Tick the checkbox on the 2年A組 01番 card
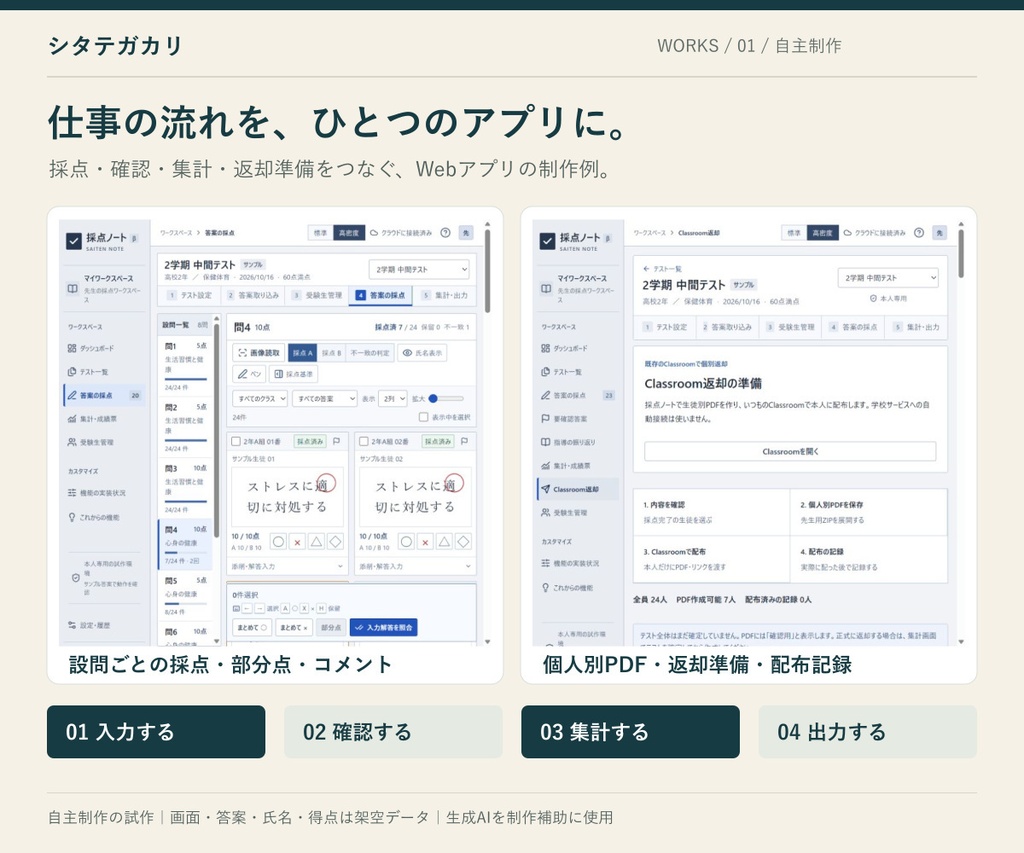 [x=236, y=442]
